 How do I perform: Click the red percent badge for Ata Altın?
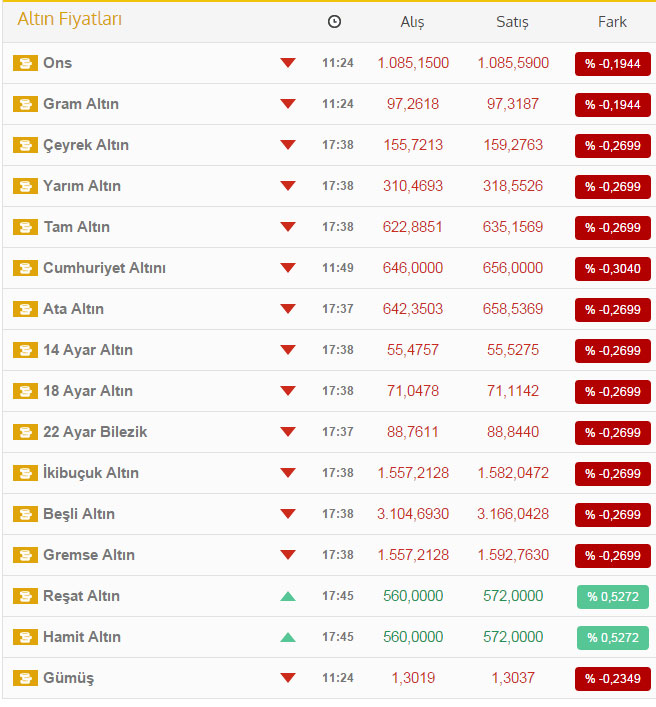click(x=613, y=309)
